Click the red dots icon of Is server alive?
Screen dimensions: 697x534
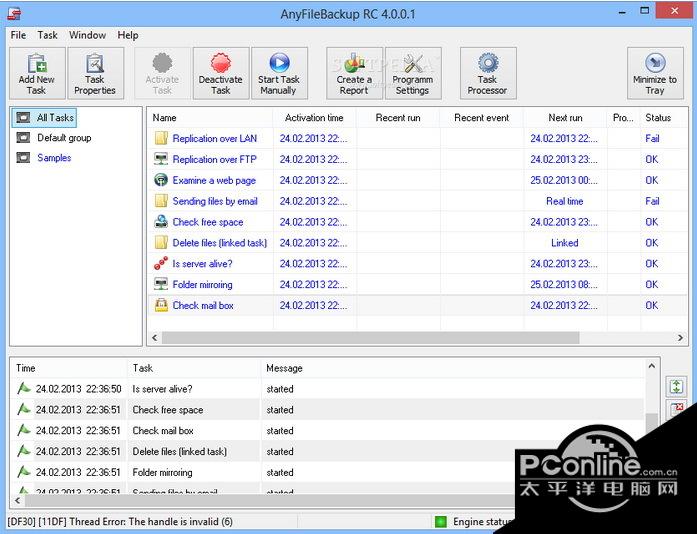tap(161, 264)
